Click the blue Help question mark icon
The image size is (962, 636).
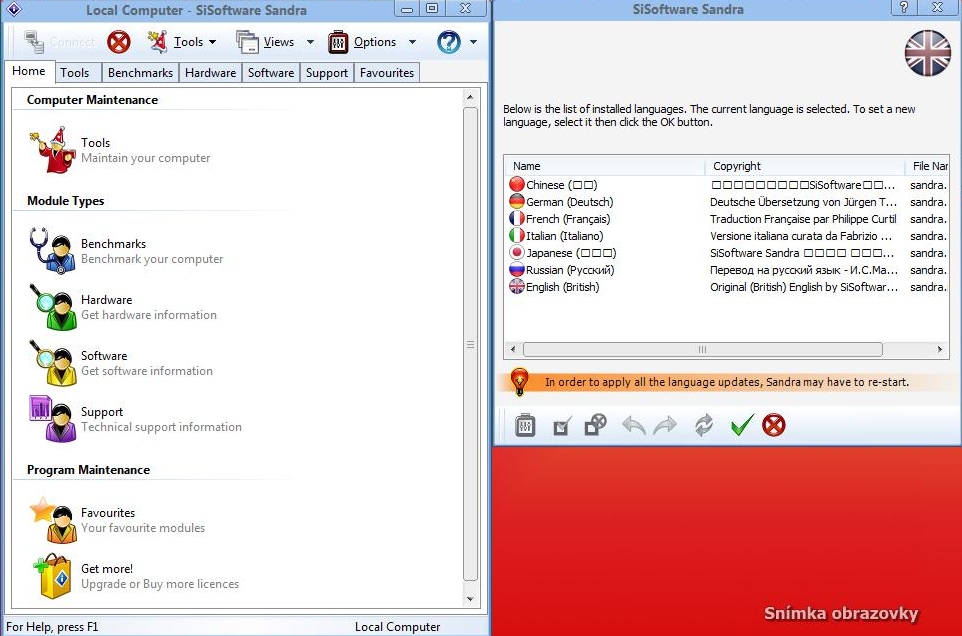click(448, 42)
